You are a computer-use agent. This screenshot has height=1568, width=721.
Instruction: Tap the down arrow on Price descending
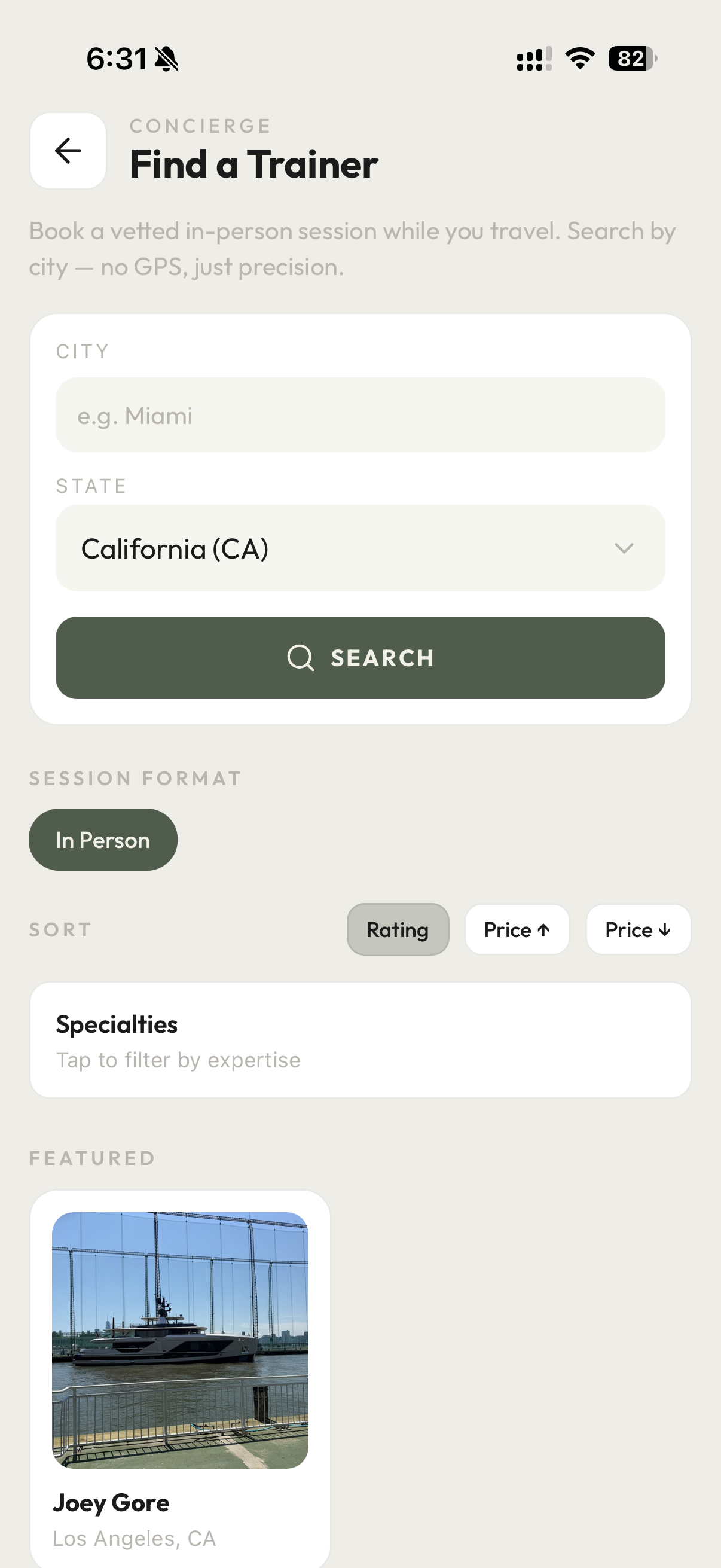click(665, 930)
